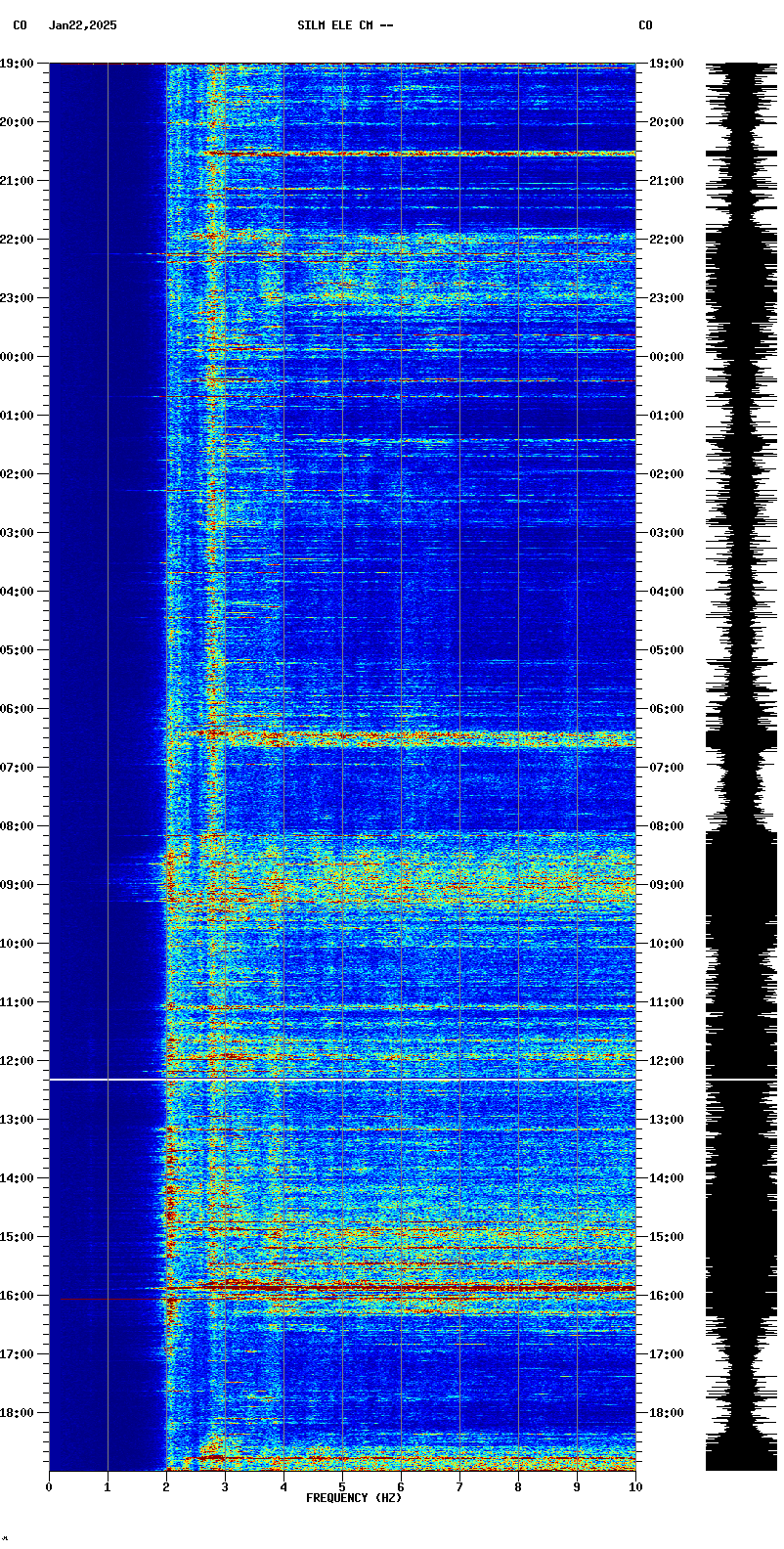This screenshot has width=784, height=1549.
Task: Click the CO network code at top right
Action: click(645, 25)
